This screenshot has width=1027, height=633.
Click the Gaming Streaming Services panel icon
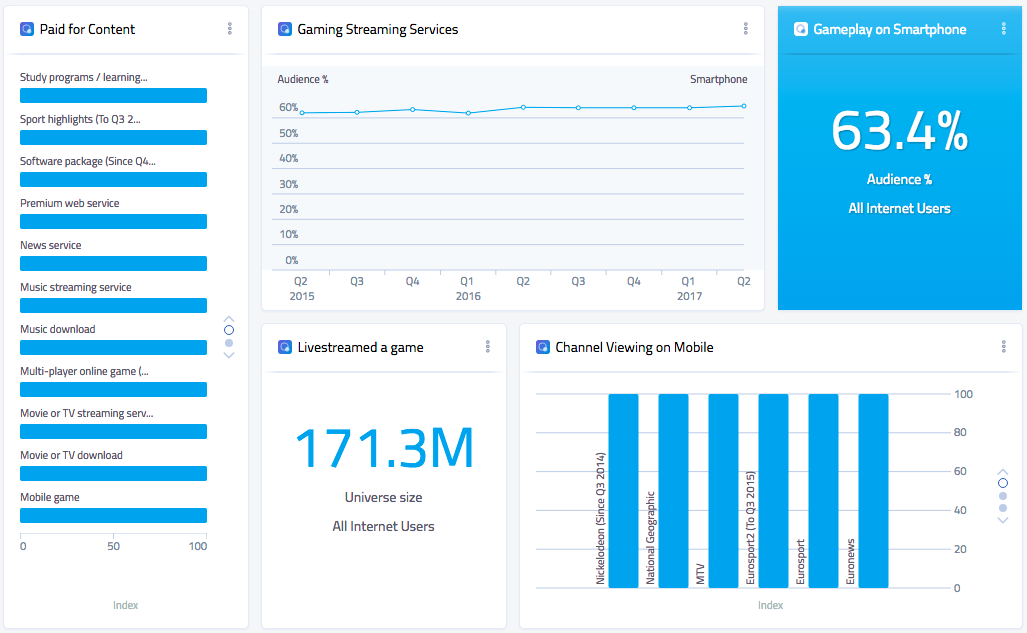coord(285,29)
